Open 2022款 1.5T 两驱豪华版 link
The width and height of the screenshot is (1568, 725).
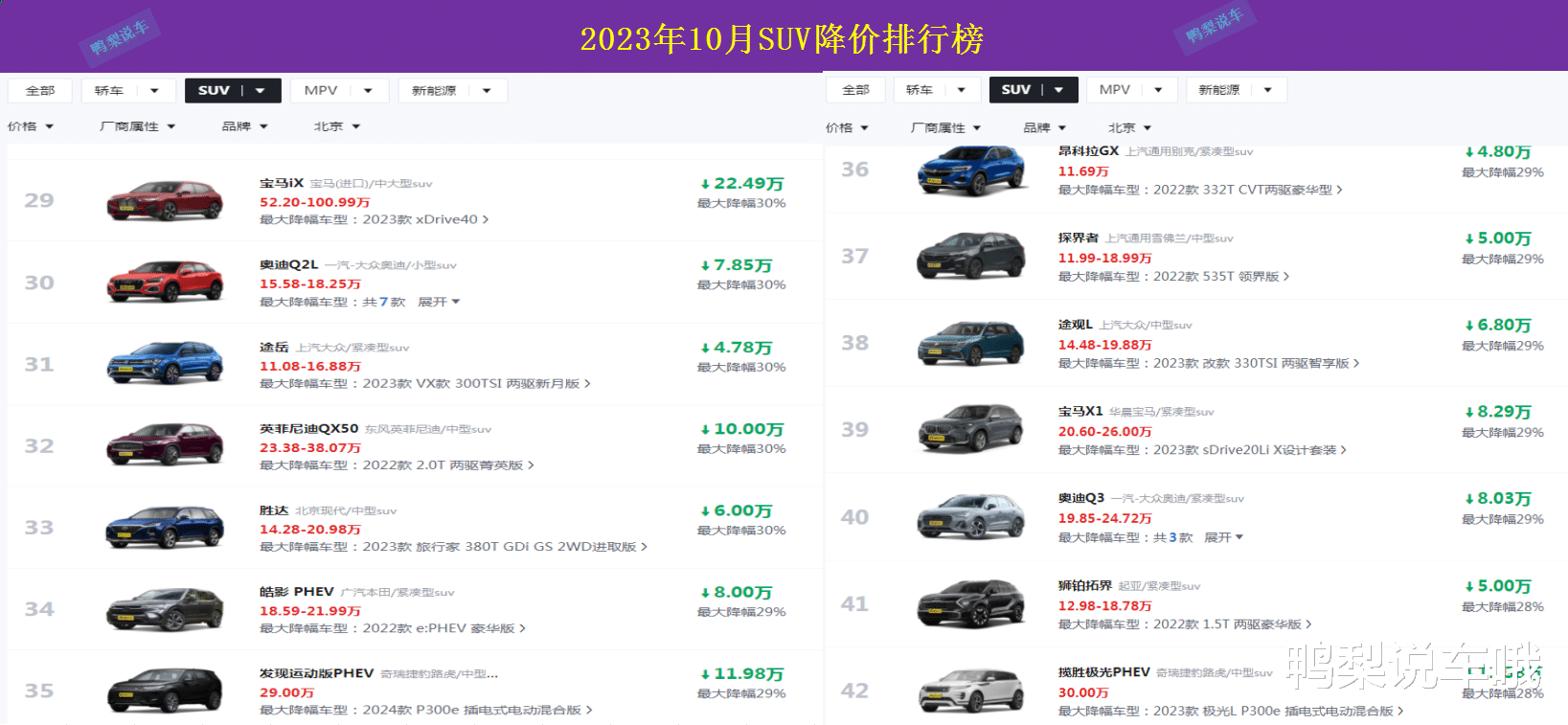pyautogui.click(x=1232, y=624)
